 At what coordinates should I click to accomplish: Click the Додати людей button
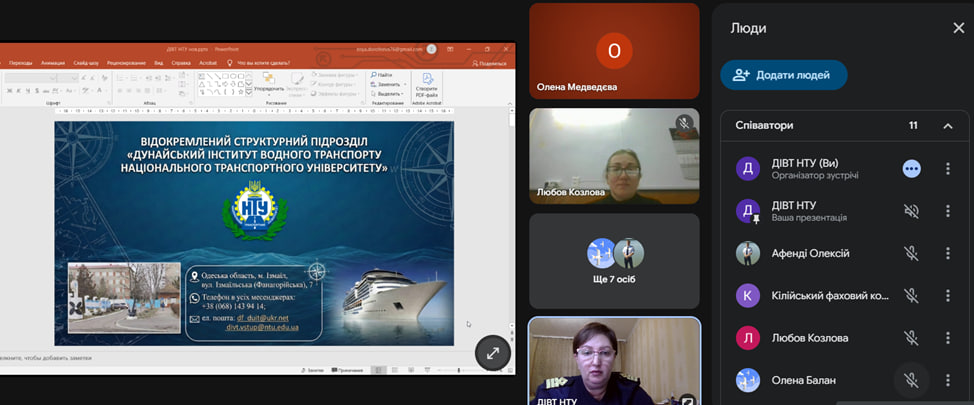pyautogui.click(x=784, y=75)
